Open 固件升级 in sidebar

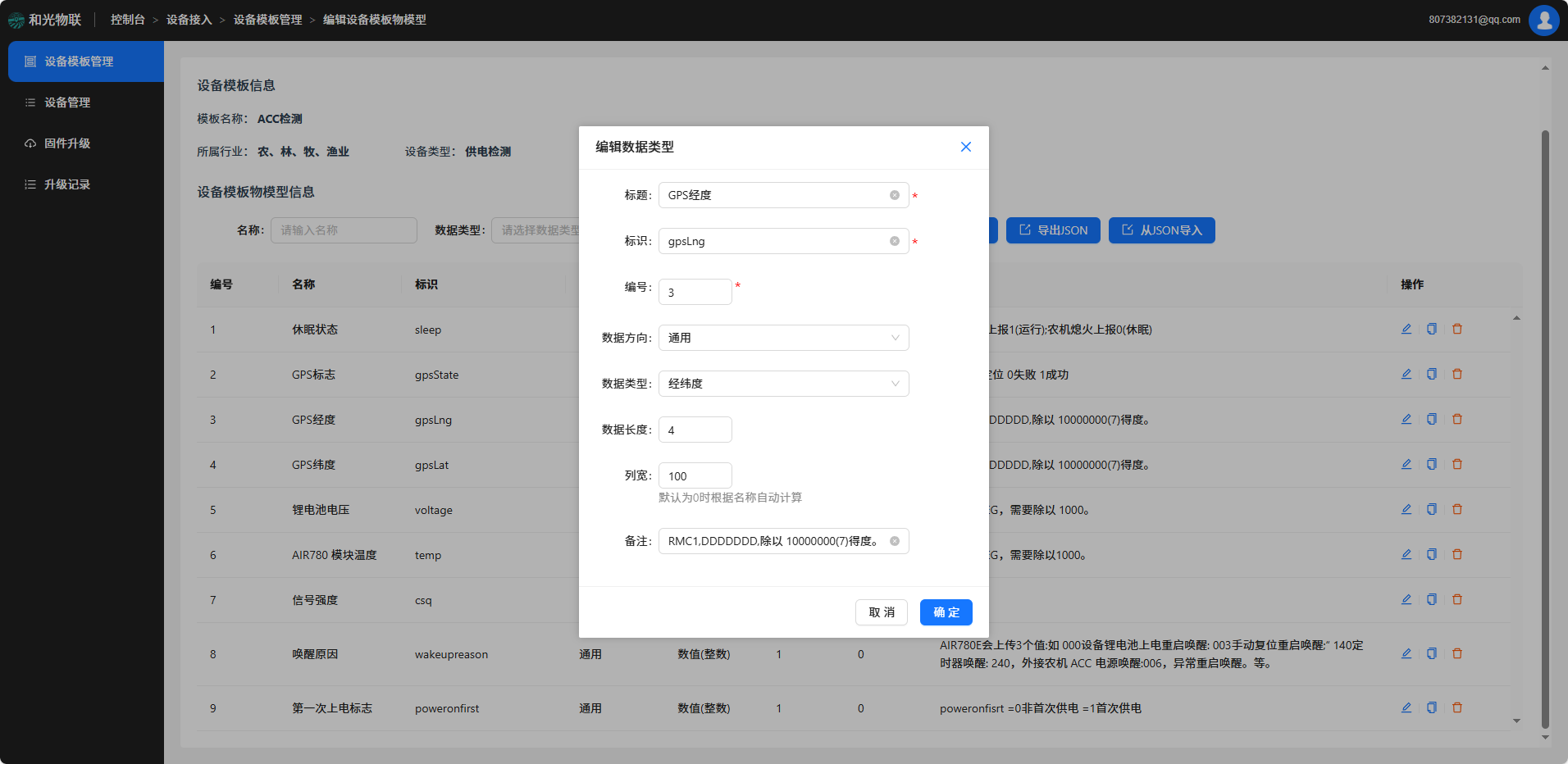(x=85, y=143)
